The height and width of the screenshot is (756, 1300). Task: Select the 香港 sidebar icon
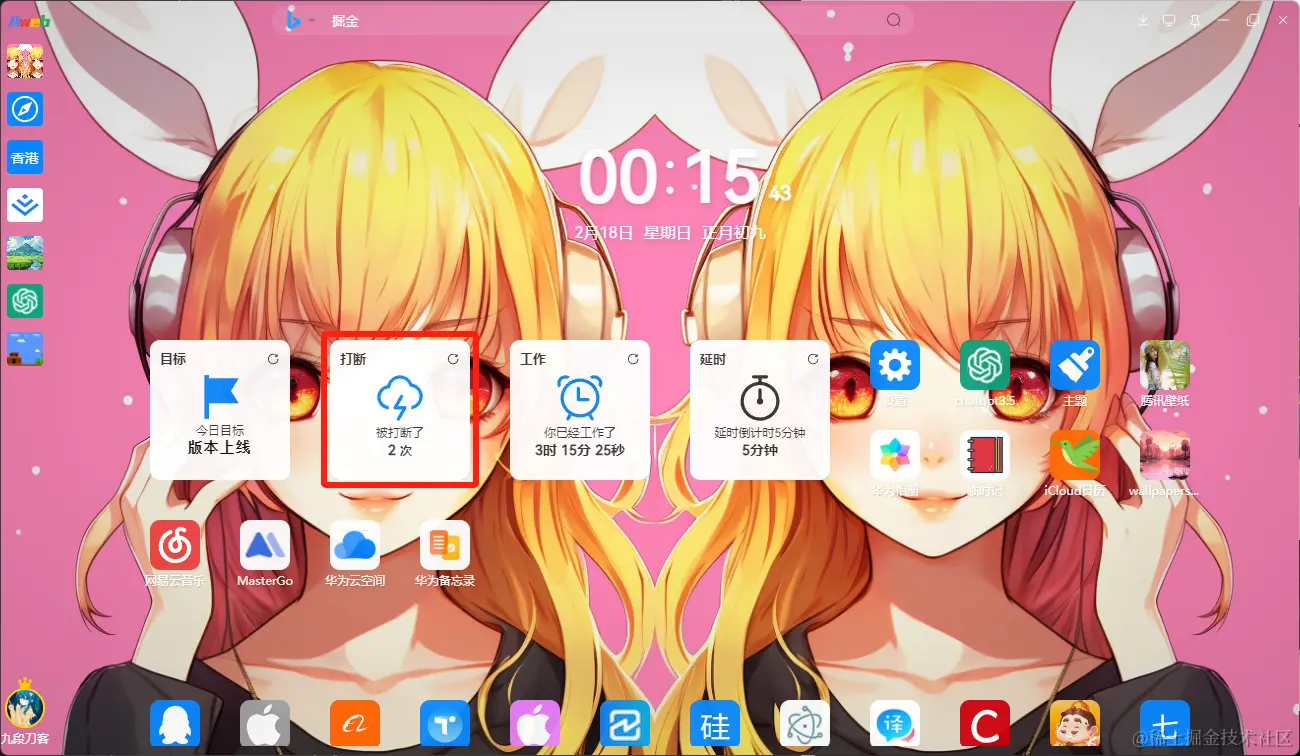point(25,158)
